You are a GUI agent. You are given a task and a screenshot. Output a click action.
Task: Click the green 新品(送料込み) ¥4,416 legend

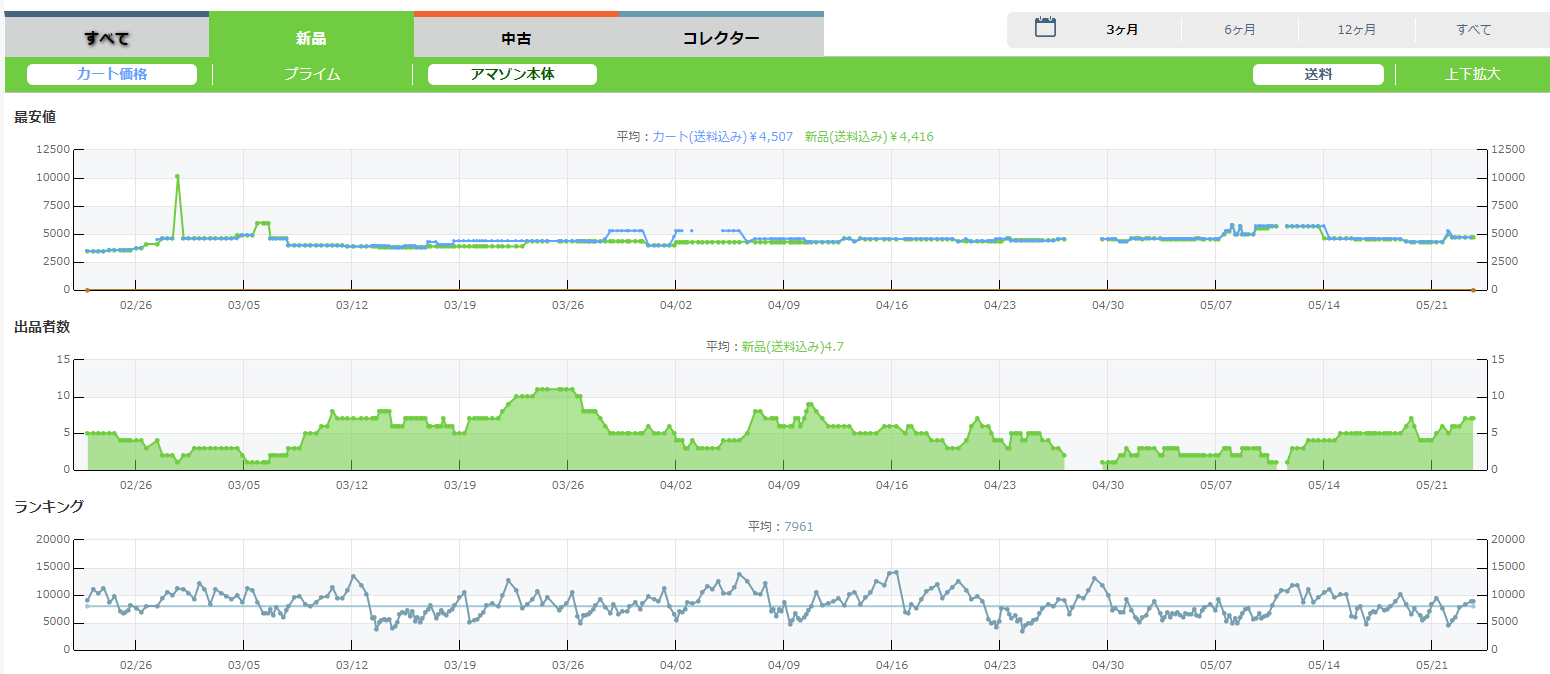[x=869, y=137]
